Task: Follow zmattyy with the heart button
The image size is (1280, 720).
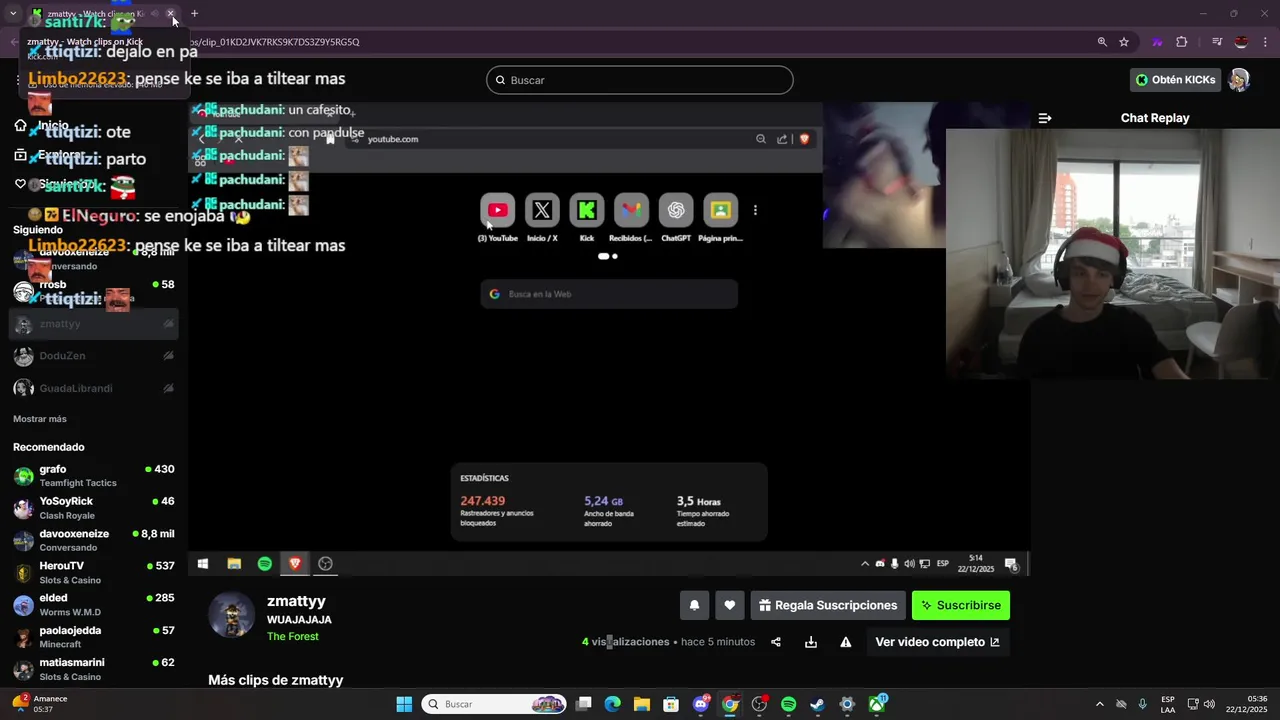Action: click(x=729, y=605)
